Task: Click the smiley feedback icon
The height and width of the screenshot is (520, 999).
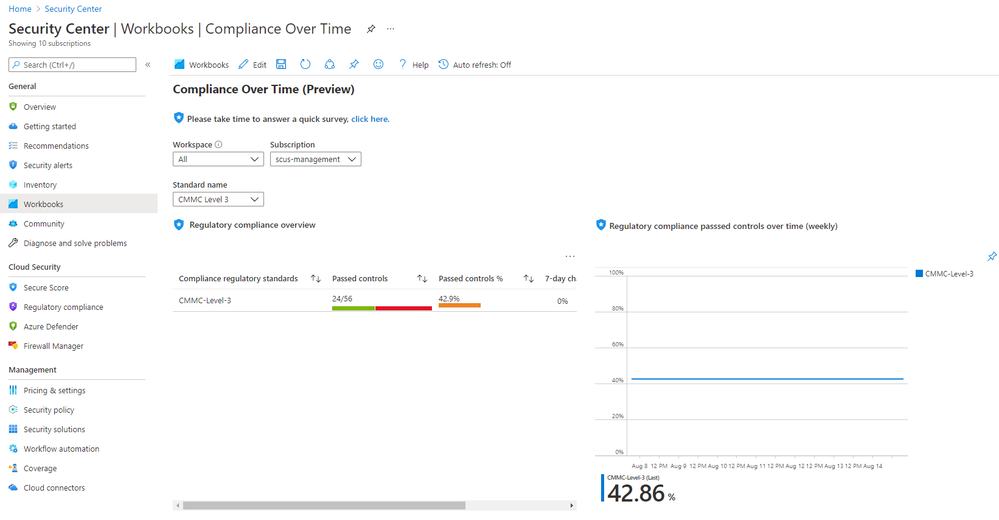Action: click(378, 64)
